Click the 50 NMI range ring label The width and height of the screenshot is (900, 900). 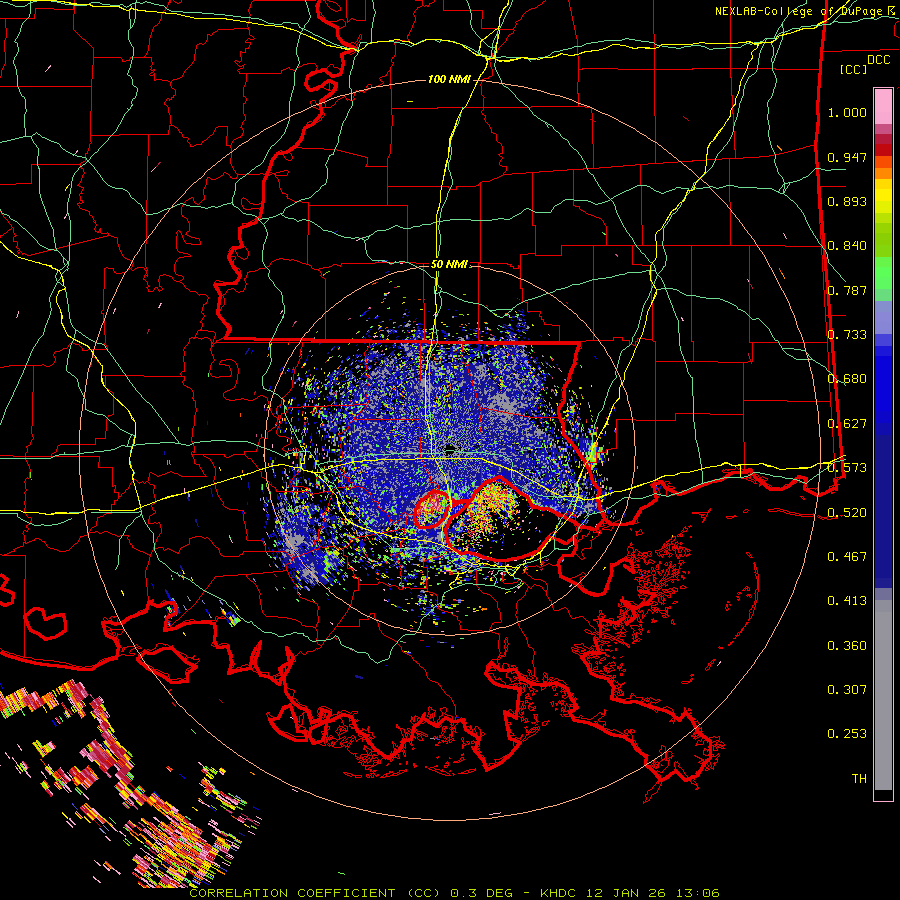(x=449, y=264)
